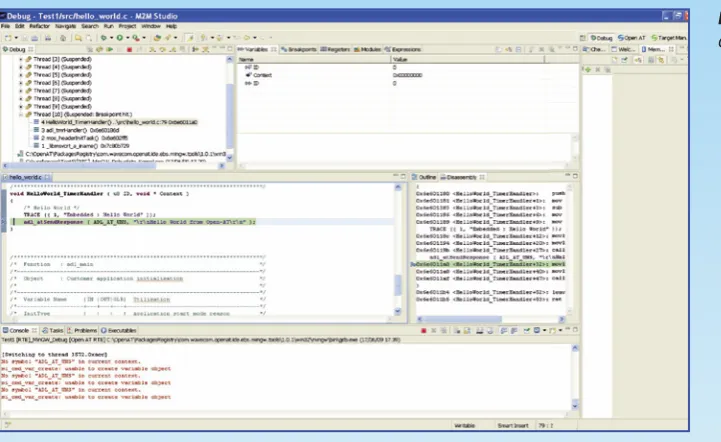The width and height of the screenshot is (721, 442).
Task: Switch to the Target Management perspective
Action: click(x=669, y=38)
